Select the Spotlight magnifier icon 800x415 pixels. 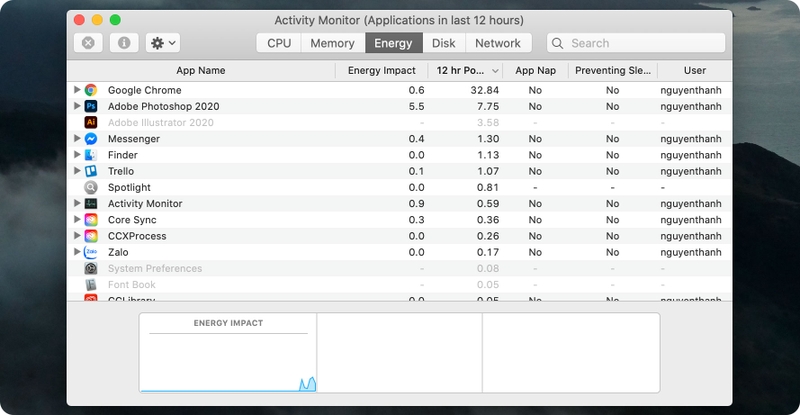point(91,187)
